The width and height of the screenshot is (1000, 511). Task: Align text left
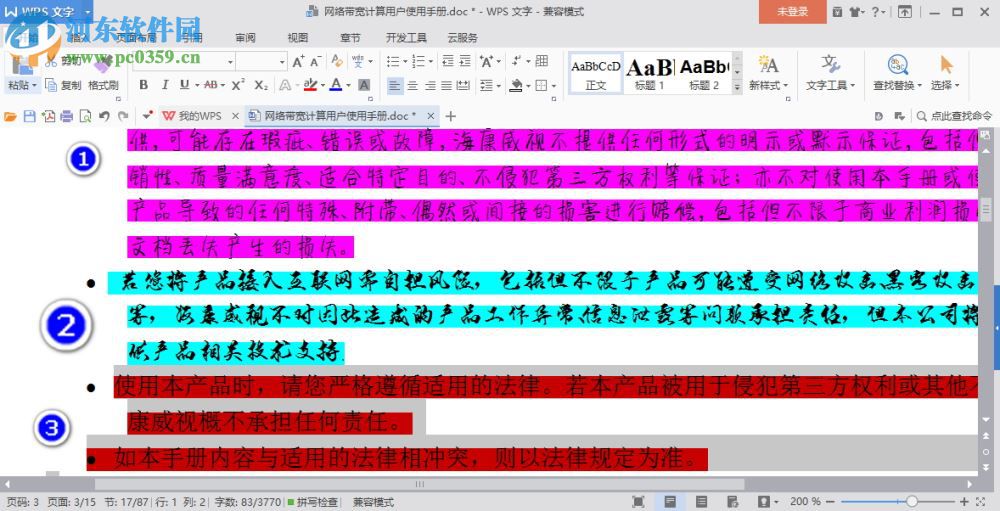[395, 85]
